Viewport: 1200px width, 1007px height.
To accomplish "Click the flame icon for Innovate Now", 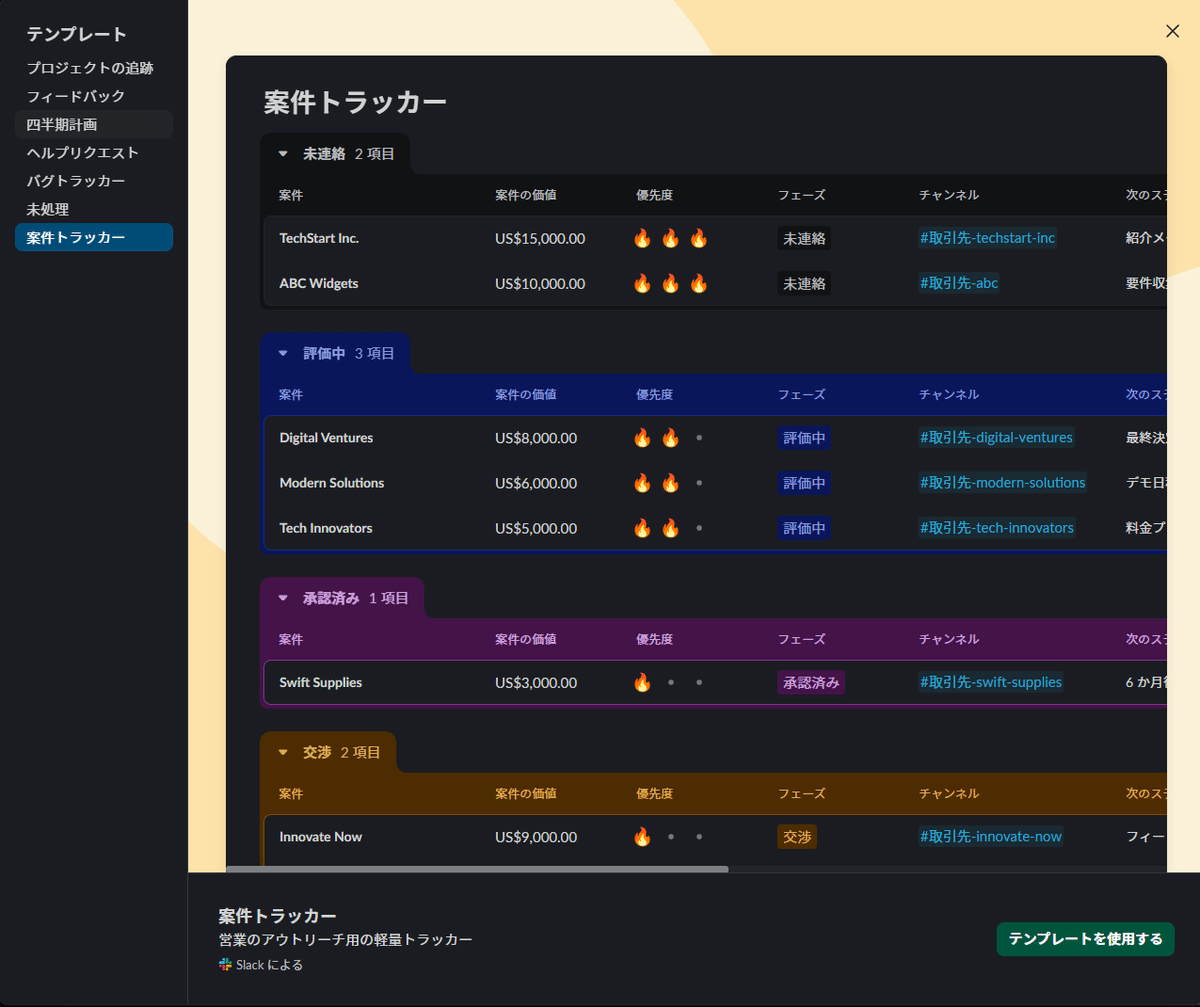I will pyautogui.click(x=642, y=836).
